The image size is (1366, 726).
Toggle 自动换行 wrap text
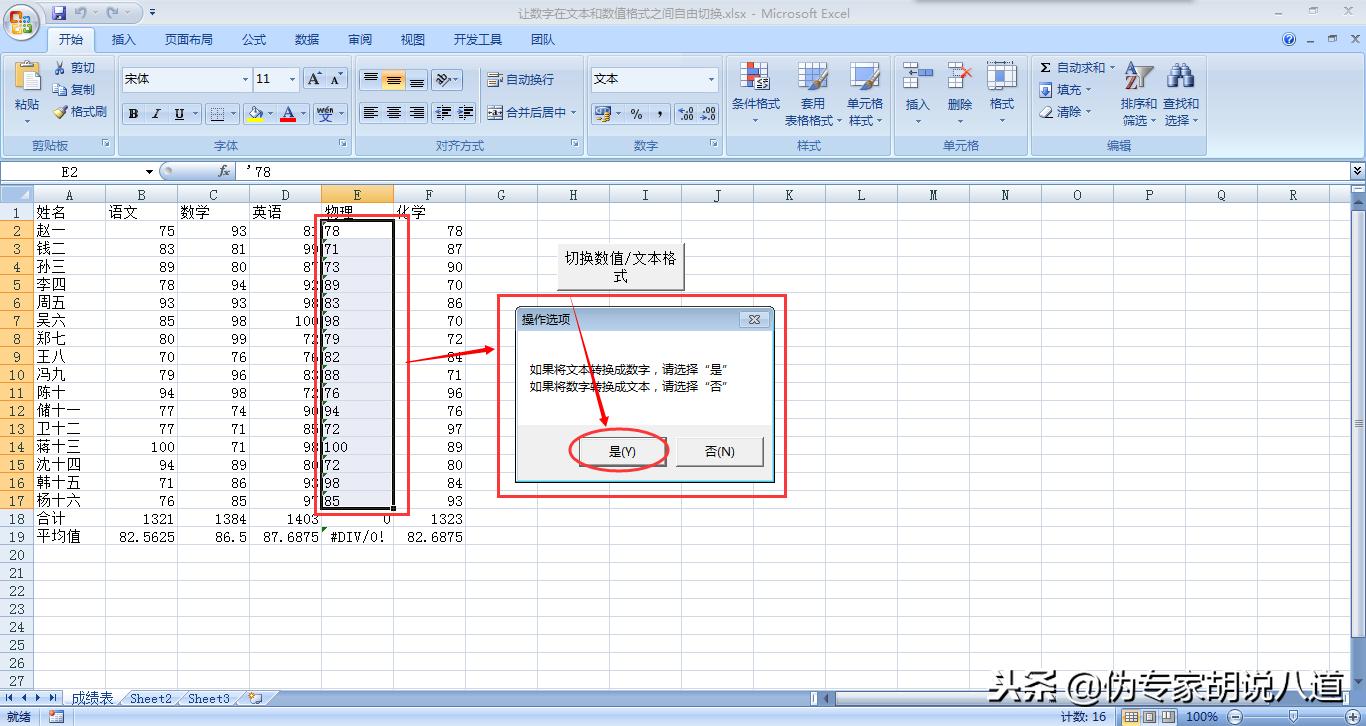click(520, 80)
